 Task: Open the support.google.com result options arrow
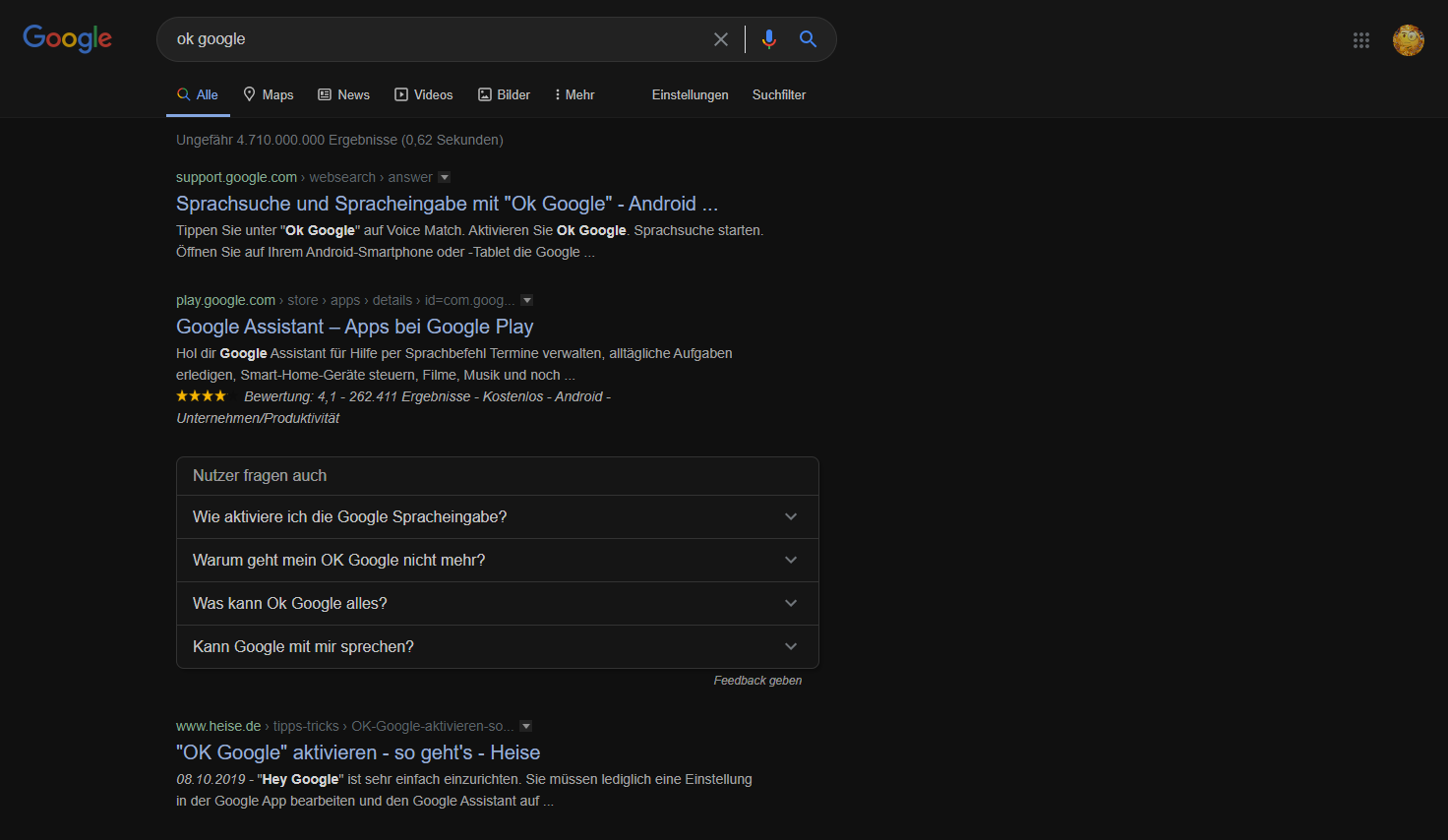pyautogui.click(x=445, y=178)
